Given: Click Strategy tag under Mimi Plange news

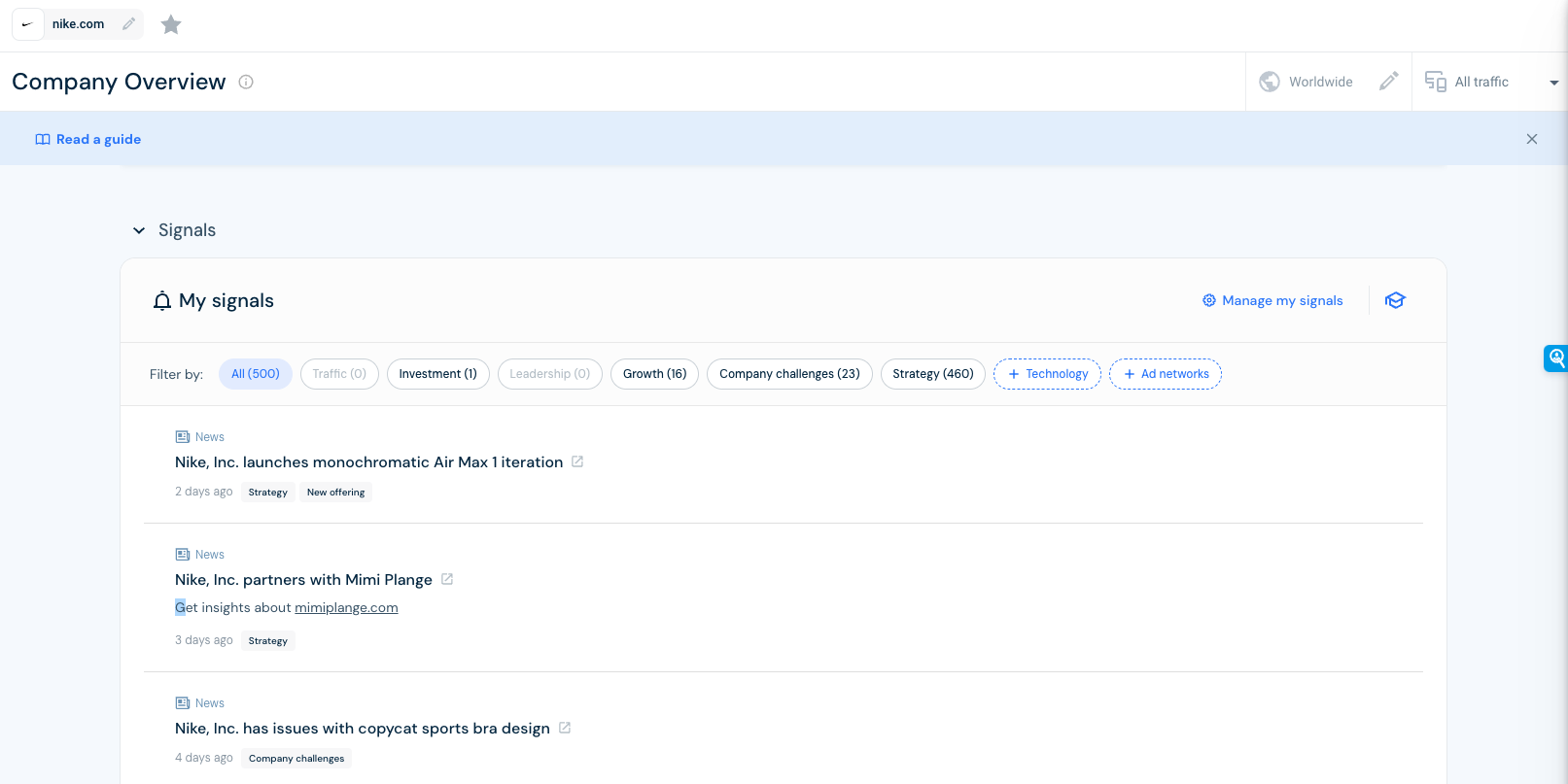Looking at the screenshot, I should point(268,641).
